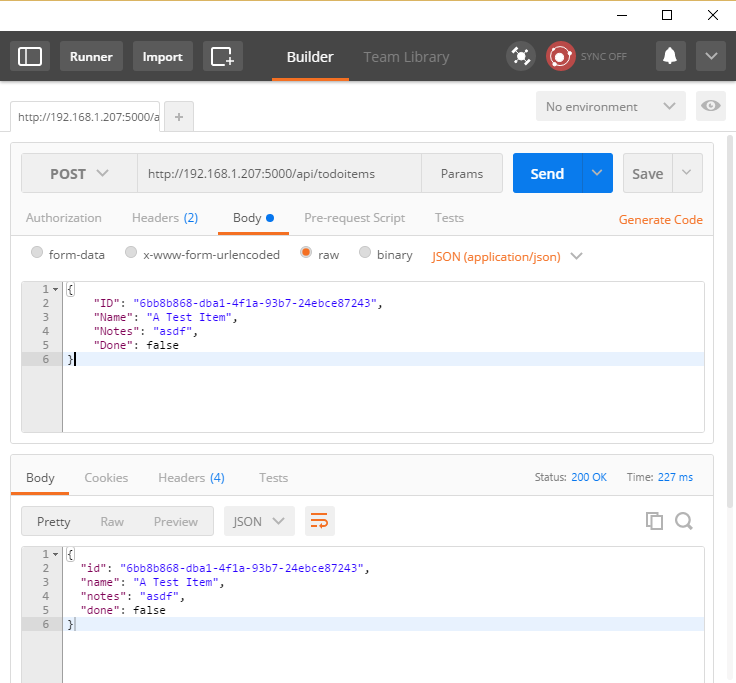Click the SYNC OFF label
Viewport: 736px width, 683px height.
coord(604,57)
